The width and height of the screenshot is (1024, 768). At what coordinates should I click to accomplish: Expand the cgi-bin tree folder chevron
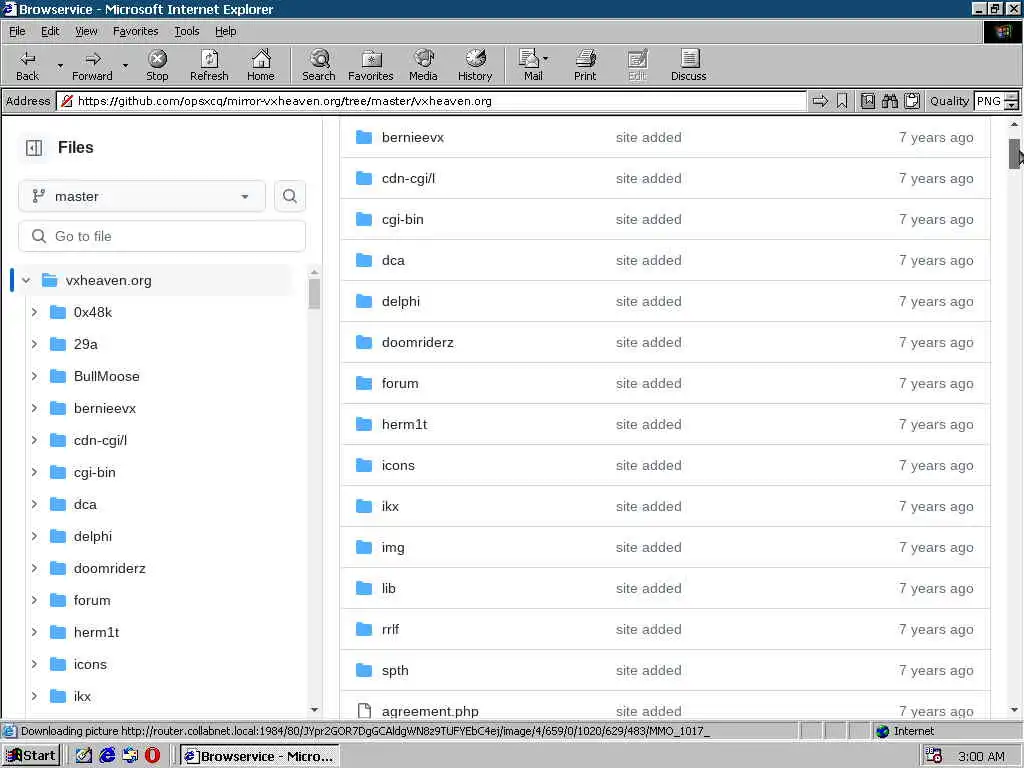pos(35,472)
